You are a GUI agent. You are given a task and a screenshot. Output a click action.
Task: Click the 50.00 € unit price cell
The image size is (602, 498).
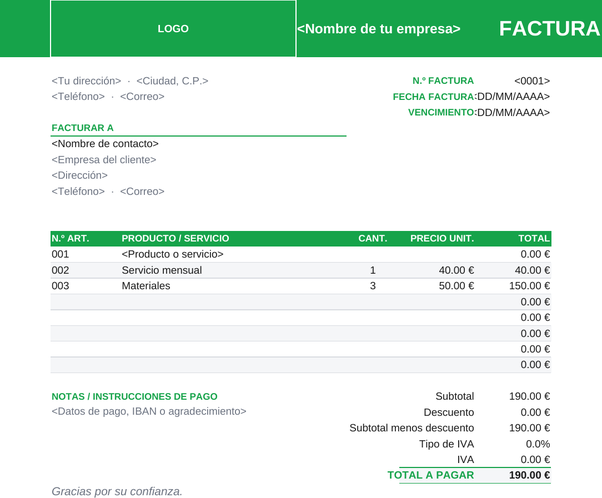point(456,286)
